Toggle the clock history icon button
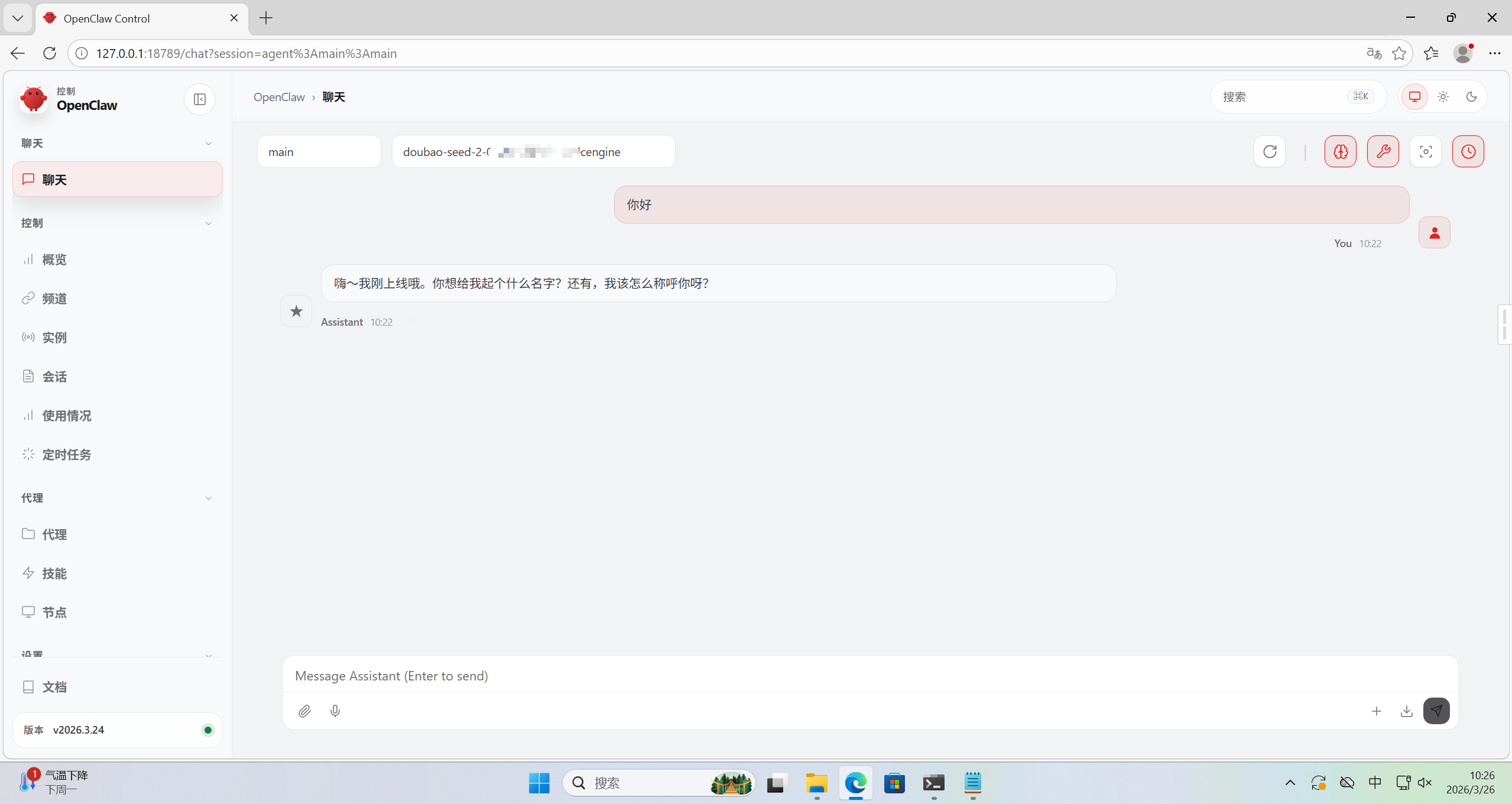The image size is (1512, 804). [x=1468, y=152]
